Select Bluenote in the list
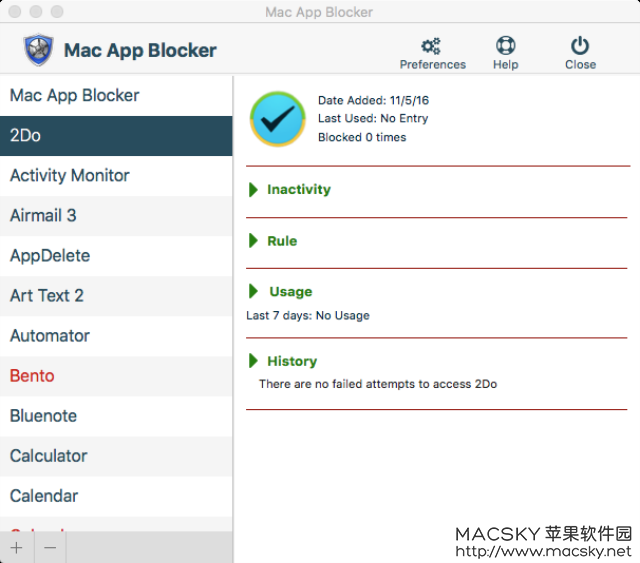This screenshot has height=563, width=640. (x=116, y=416)
